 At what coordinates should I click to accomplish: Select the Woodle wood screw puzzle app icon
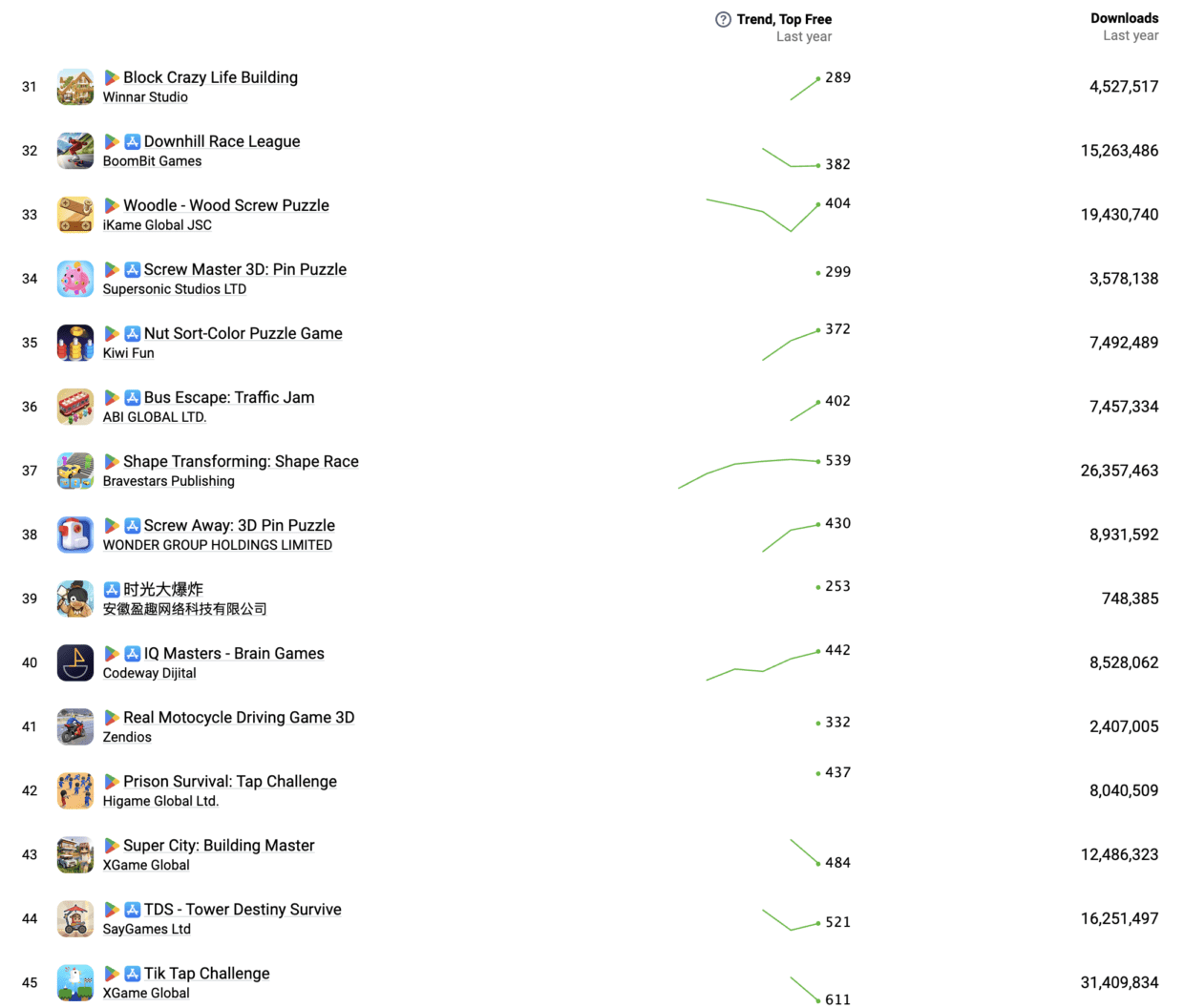[x=75, y=215]
